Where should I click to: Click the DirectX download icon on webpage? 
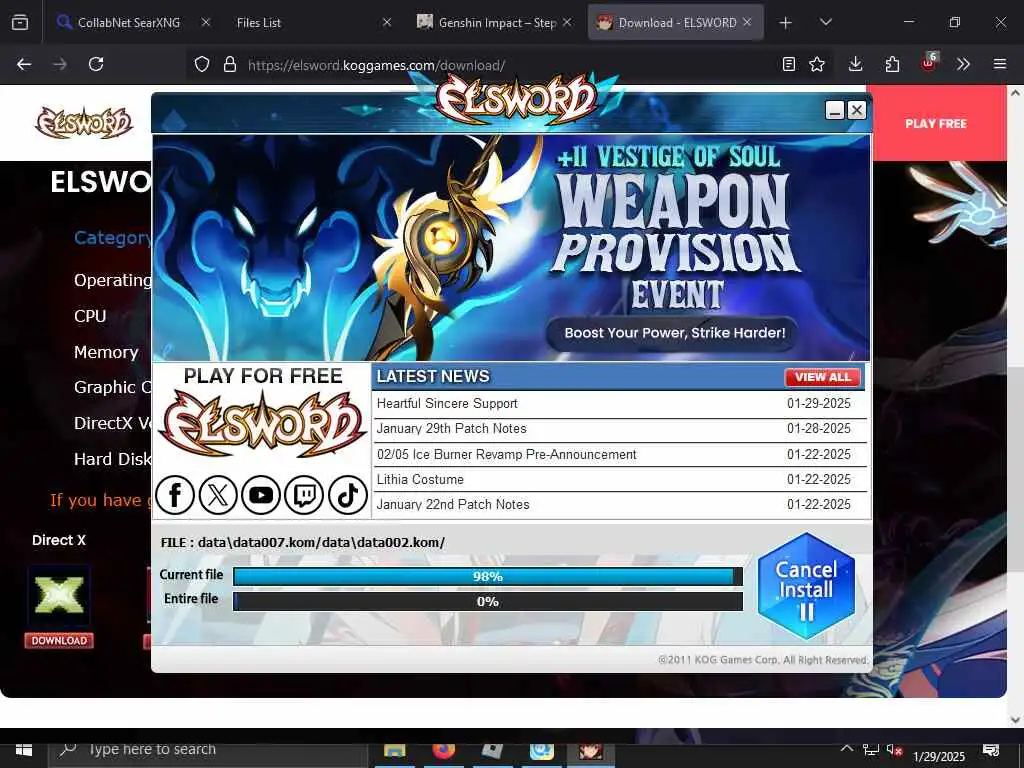[59, 595]
